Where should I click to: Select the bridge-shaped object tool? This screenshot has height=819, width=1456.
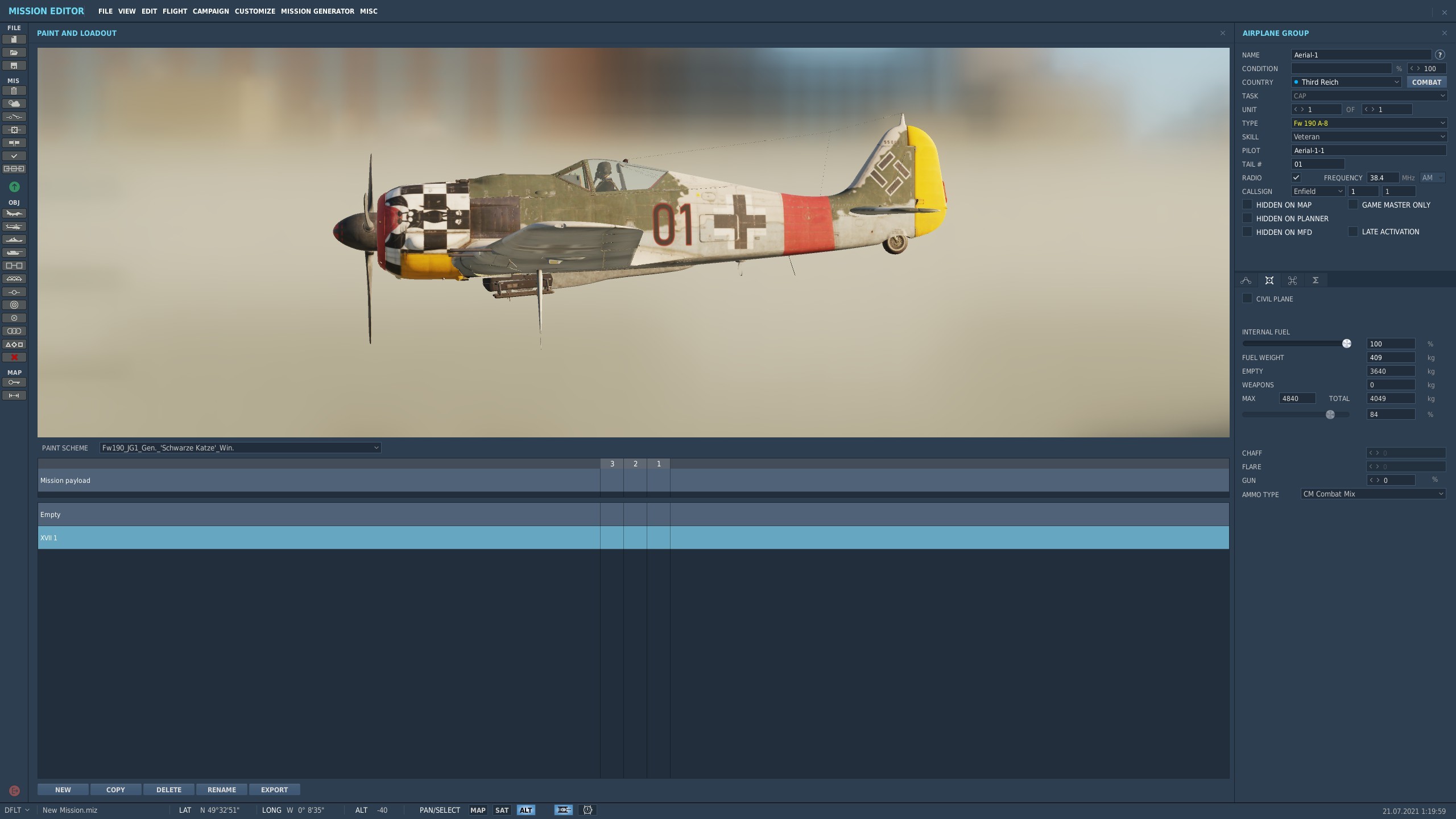click(14, 279)
